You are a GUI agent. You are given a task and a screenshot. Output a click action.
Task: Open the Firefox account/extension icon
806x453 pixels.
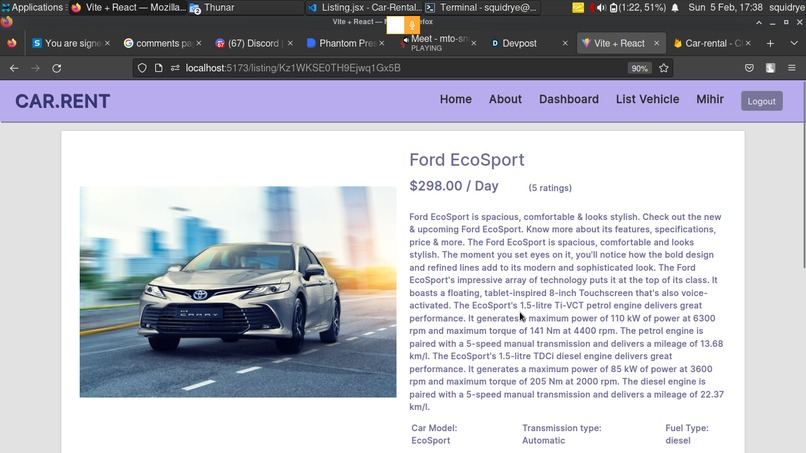pos(770,68)
